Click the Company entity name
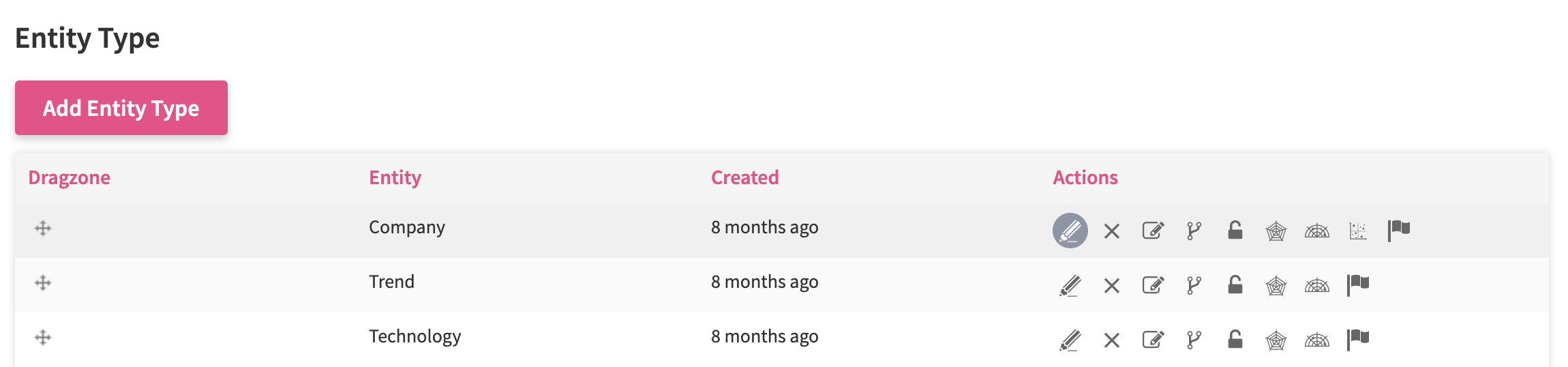Image resolution: width=1568 pixels, height=367 pixels. click(406, 227)
